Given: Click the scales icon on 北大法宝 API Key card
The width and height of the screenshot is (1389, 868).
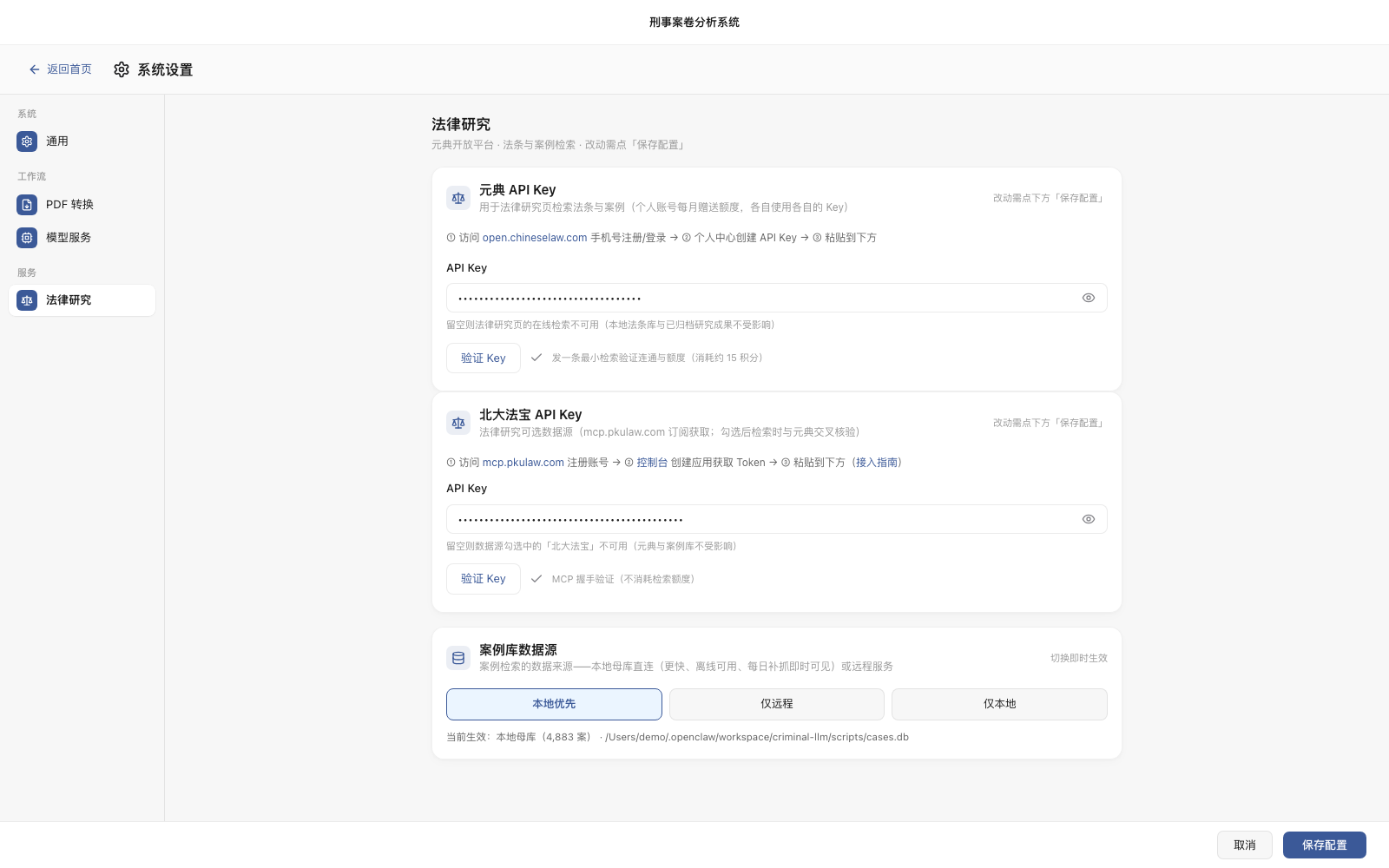Looking at the screenshot, I should (458, 423).
